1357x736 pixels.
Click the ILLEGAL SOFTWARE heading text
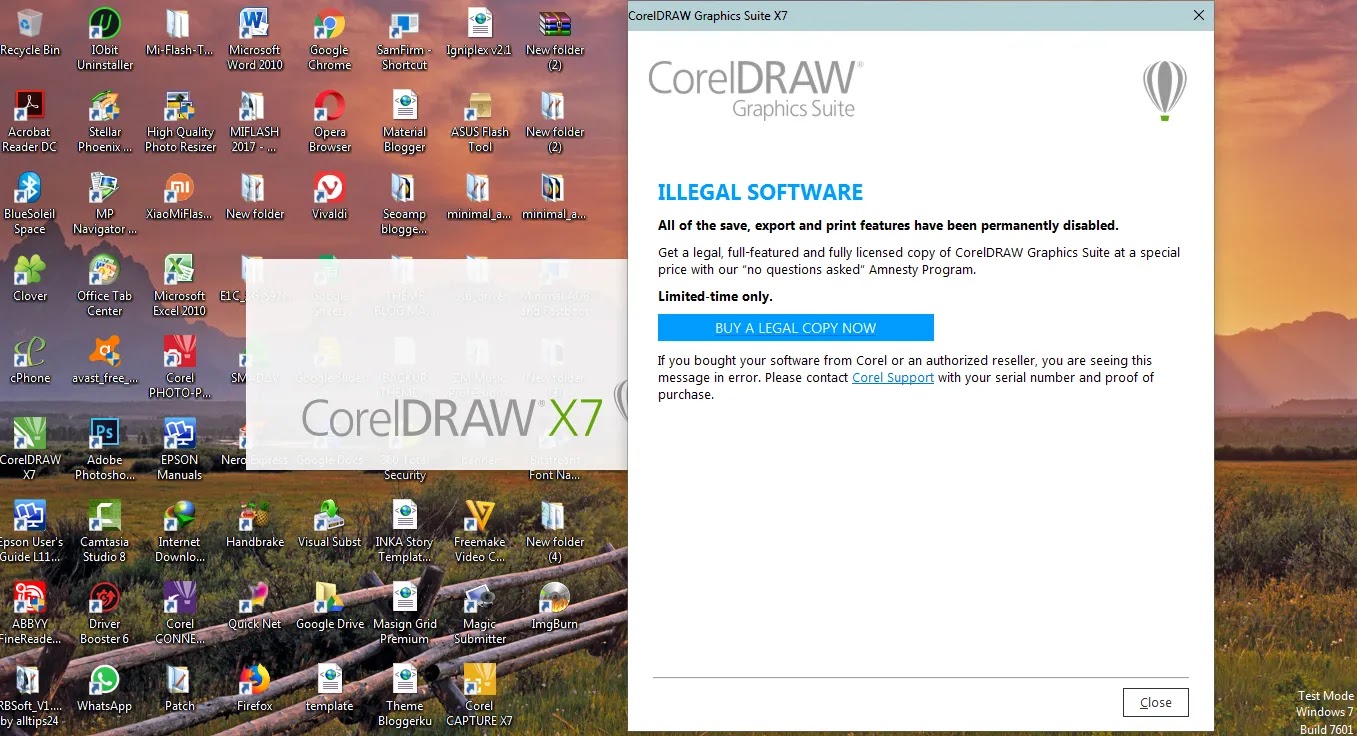tap(760, 193)
